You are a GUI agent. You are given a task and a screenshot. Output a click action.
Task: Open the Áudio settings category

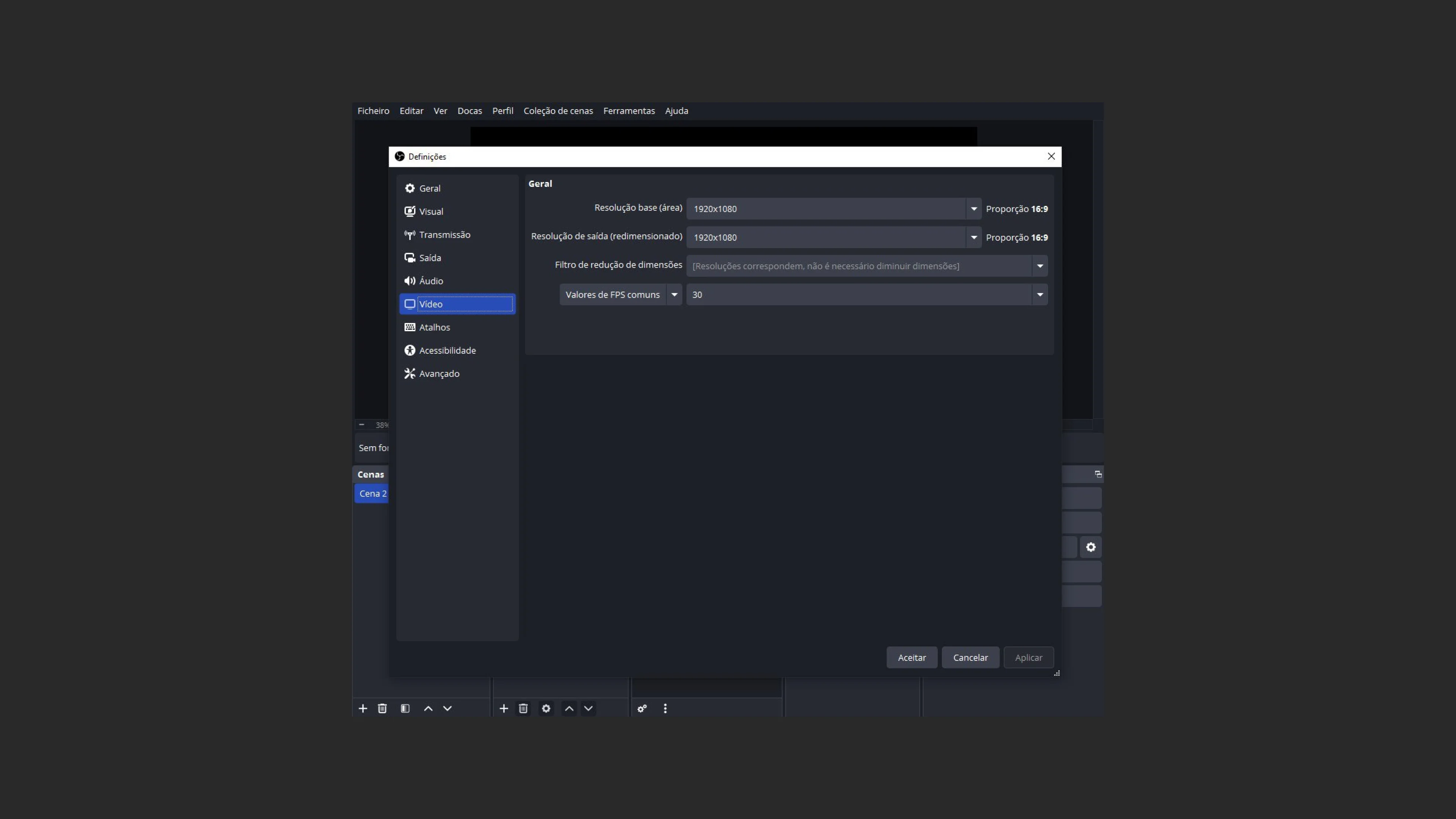[457, 281]
